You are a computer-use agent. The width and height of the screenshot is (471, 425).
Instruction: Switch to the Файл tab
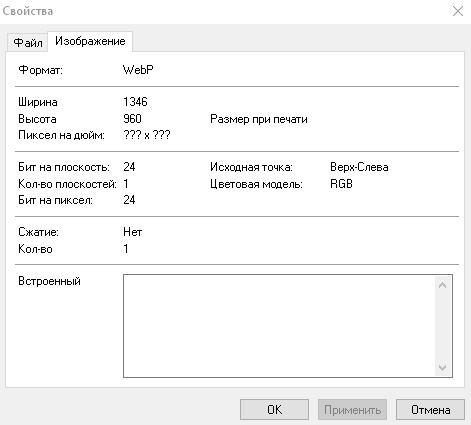[x=28, y=42]
